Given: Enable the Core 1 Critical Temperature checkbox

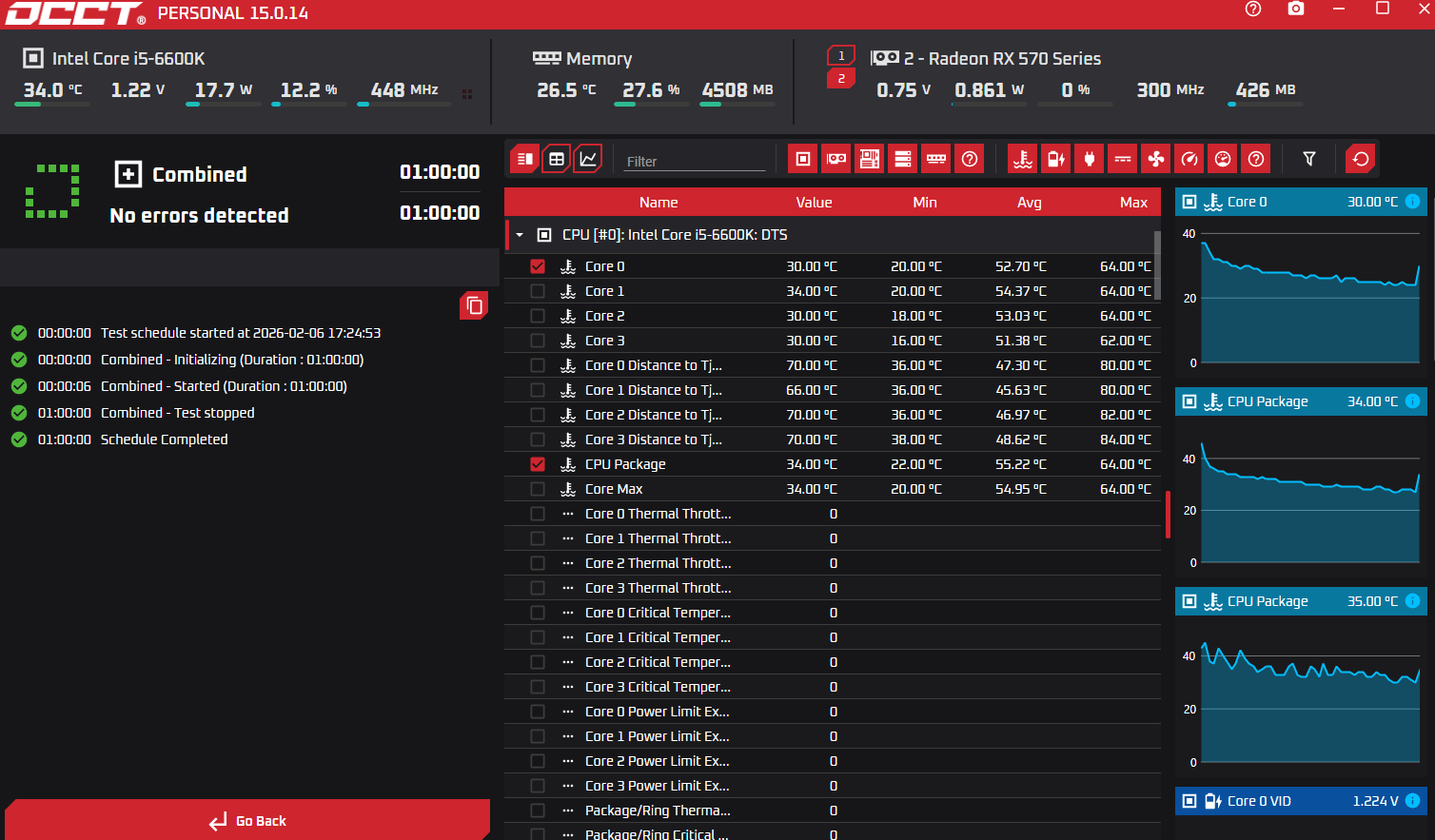Looking at the screenshot, I should (x=538, y=637).
